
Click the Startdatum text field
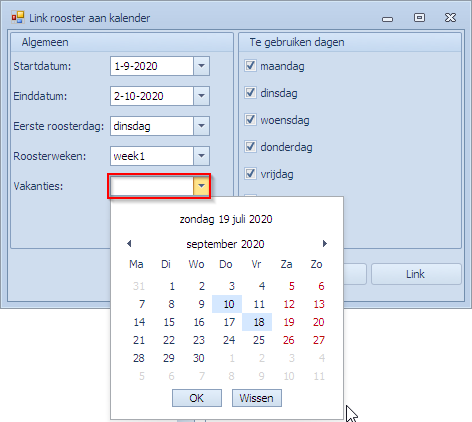tap(152, 66)
